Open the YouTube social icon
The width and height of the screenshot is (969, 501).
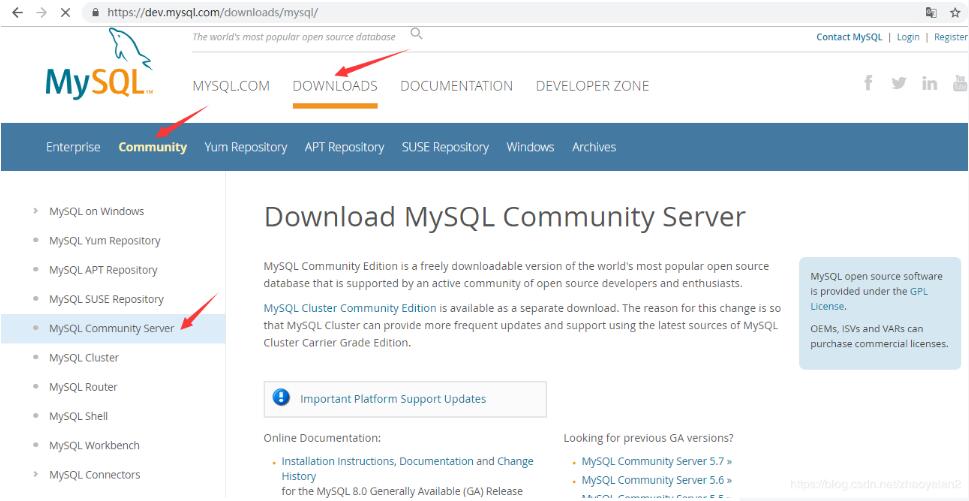960,83
